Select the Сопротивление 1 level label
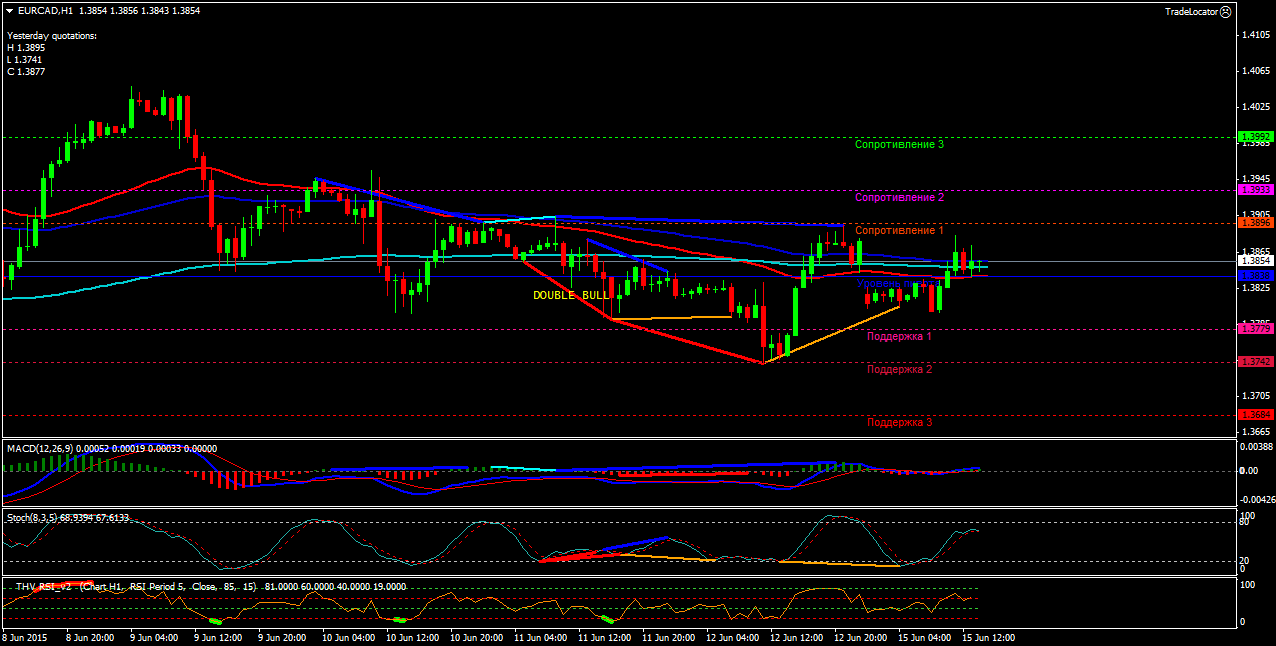 [899, 230]
